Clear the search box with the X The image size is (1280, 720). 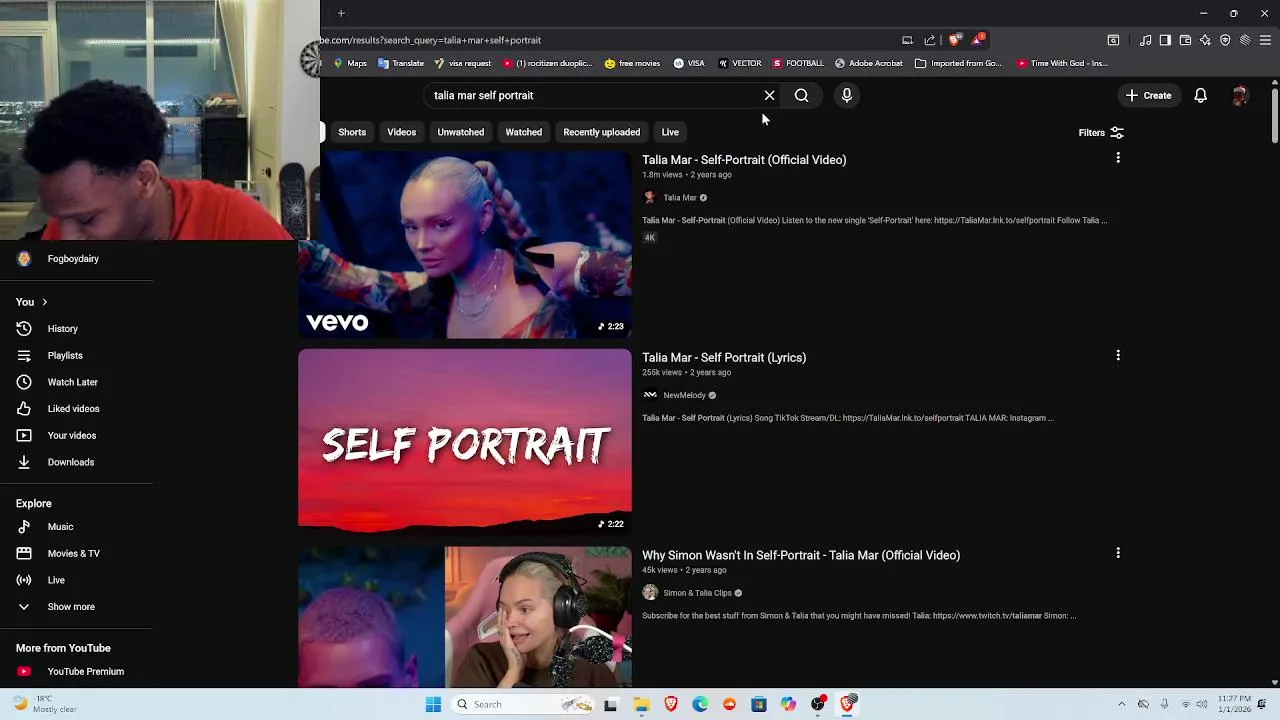coord(769,95)
